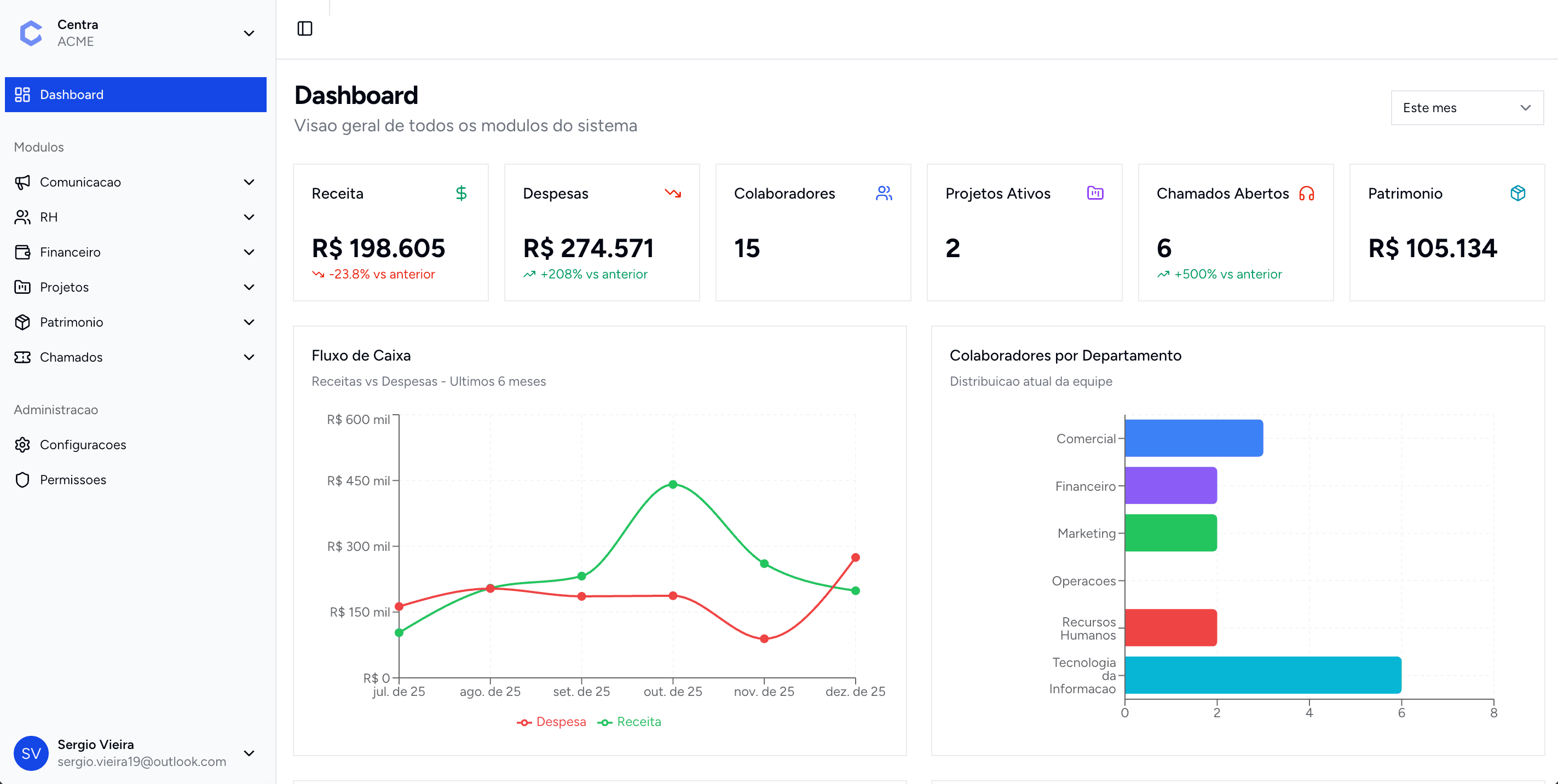The width and height of the screenshot is (1558, 784).
Task: Toggle the Despesa series in chart legend
Action: [552, 721]
